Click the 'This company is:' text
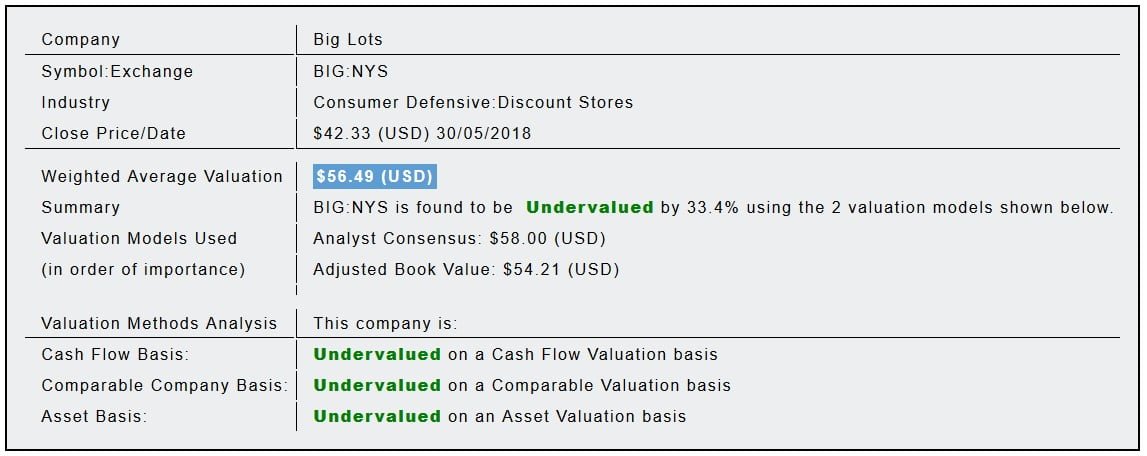The image size is (1147, 456). (385, 323)
